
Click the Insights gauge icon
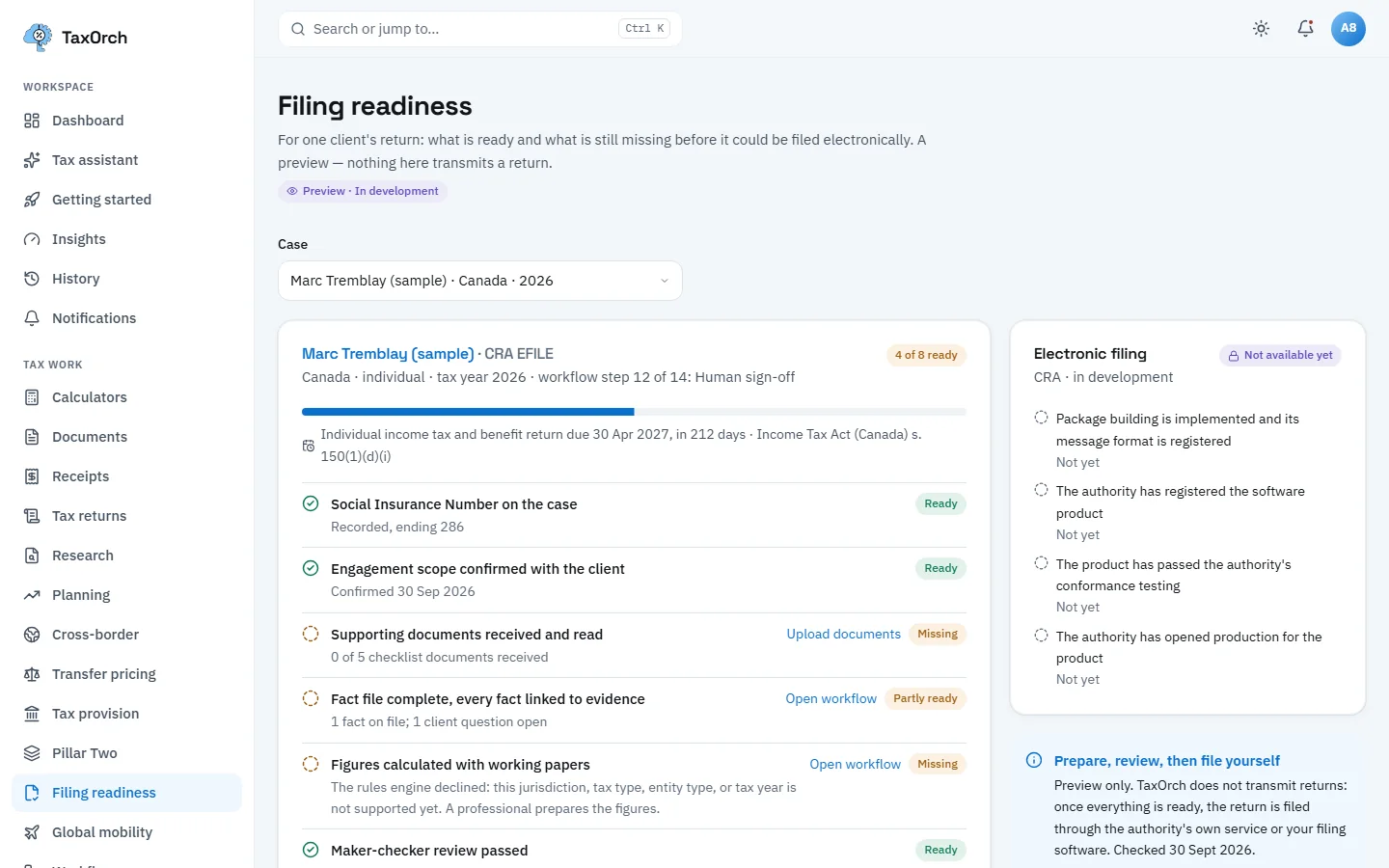[x=32, y=239]
